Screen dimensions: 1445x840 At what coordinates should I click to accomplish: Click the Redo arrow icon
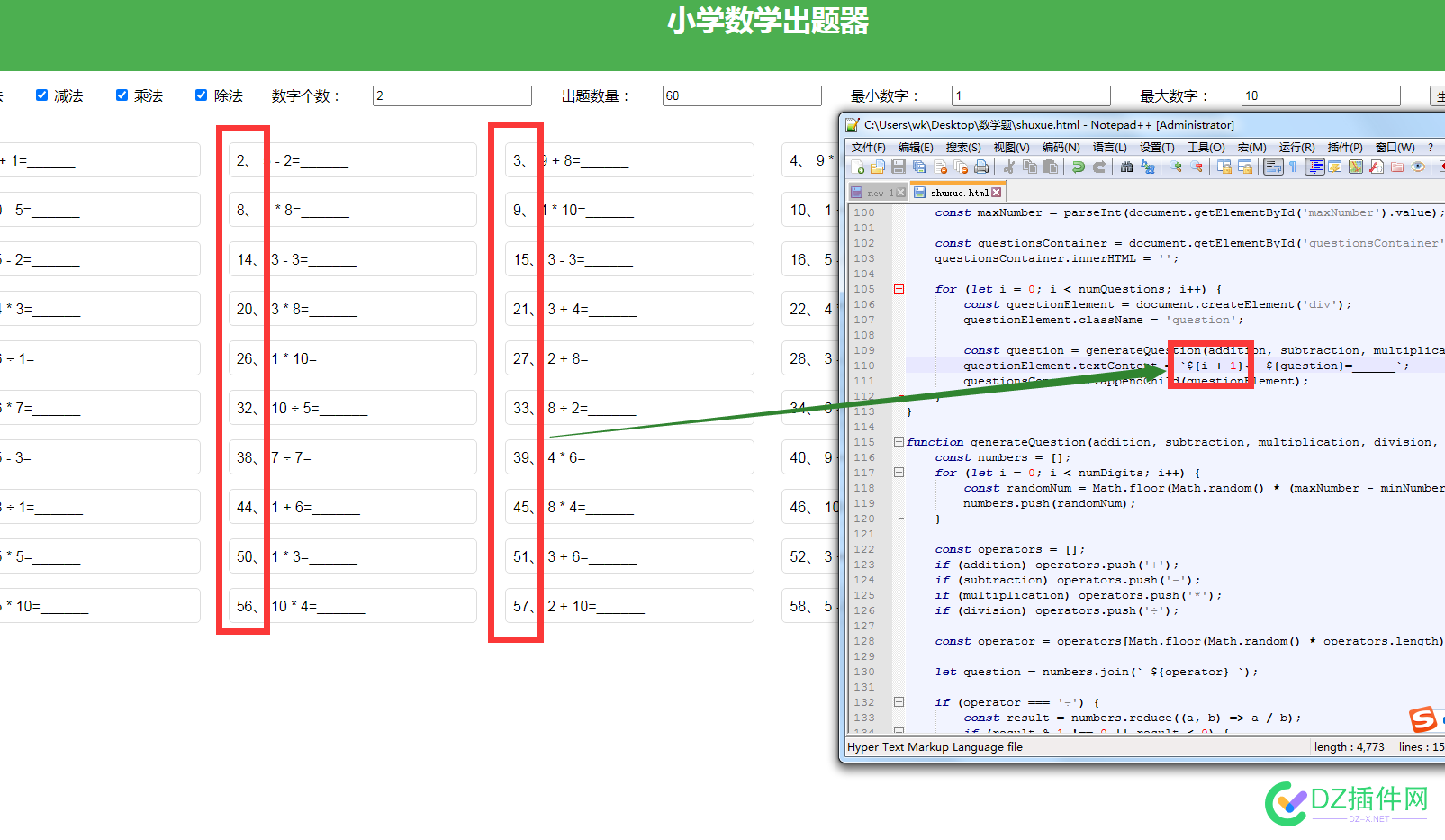pyautogui.click(x=1099, y=167)
